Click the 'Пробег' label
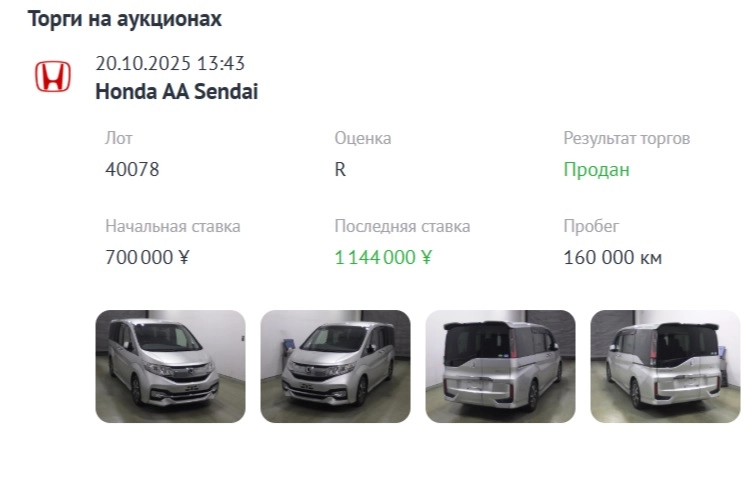This screenshot has width=755, height=480. click(591, 226)
